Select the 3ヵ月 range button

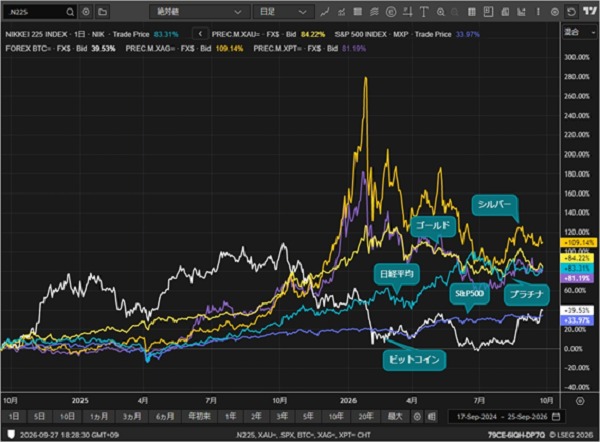click(x=132, y=416)
